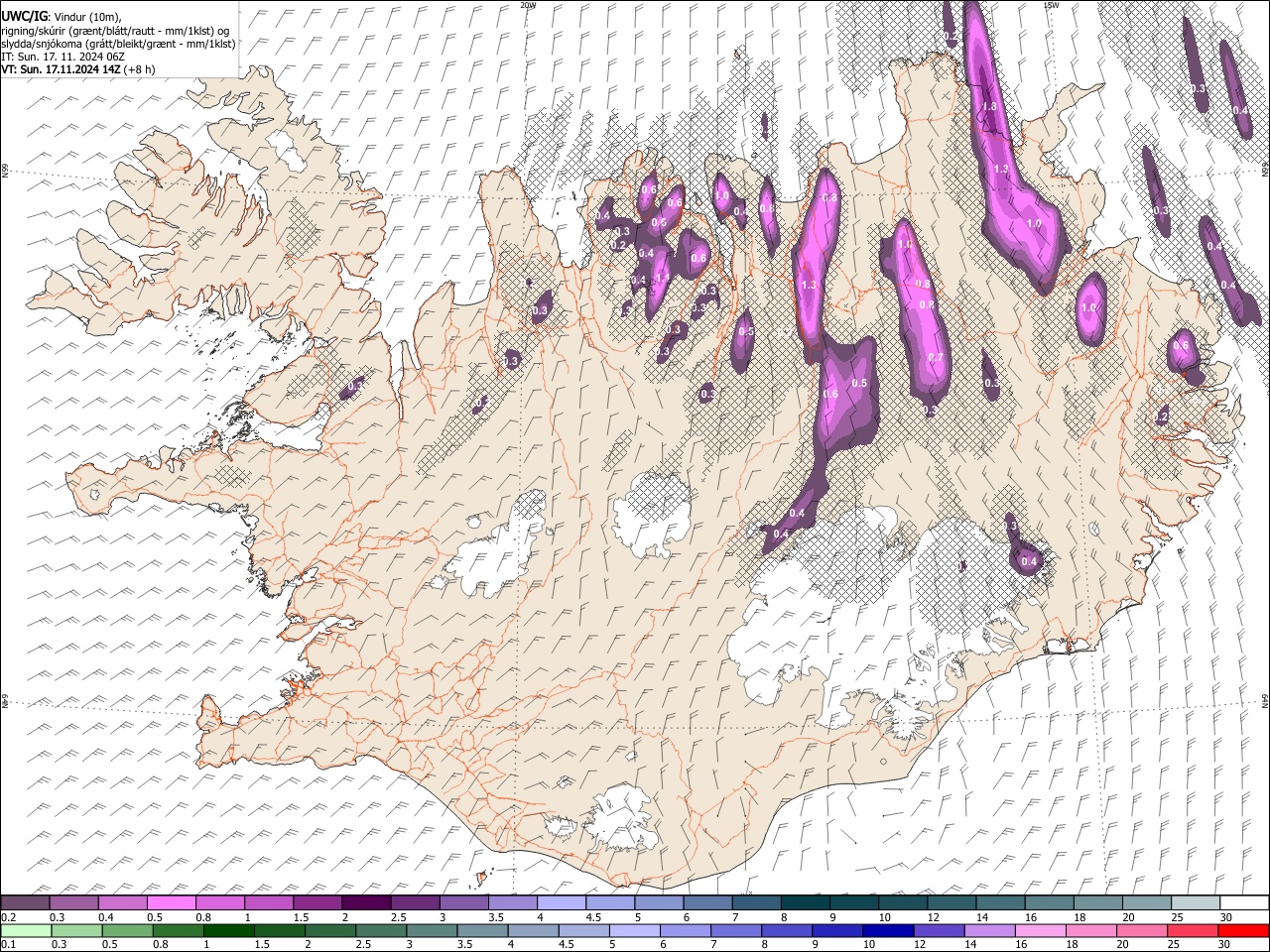Pick the purple 1.5 swatch in snow legend
Viewport: 1270px width, 952px height.
click(317, 903)
